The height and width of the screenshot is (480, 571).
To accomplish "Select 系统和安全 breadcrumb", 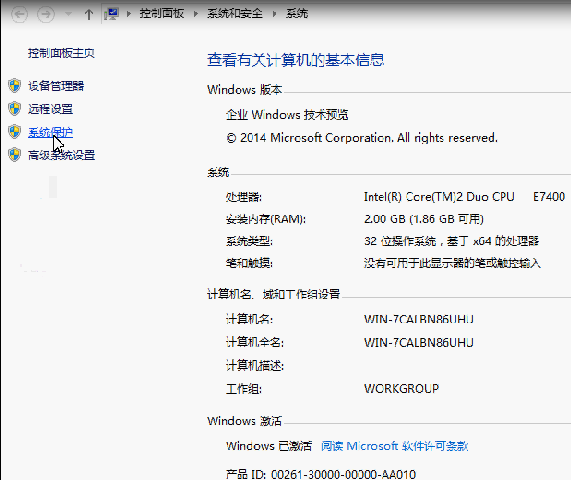I will coord(235,14).
